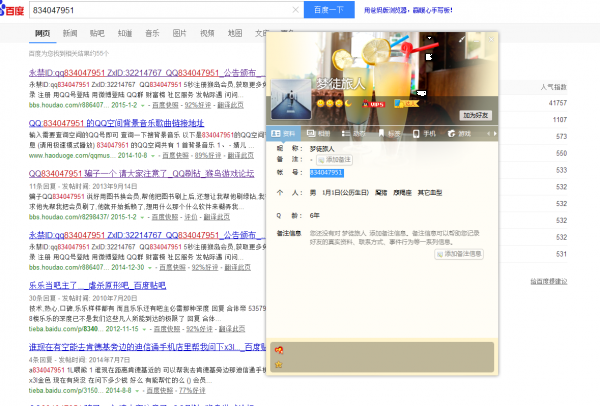Open the result about QQ空间背景音乐歌曲链接地址
The image size is (600, 406).
click(116, 123)
